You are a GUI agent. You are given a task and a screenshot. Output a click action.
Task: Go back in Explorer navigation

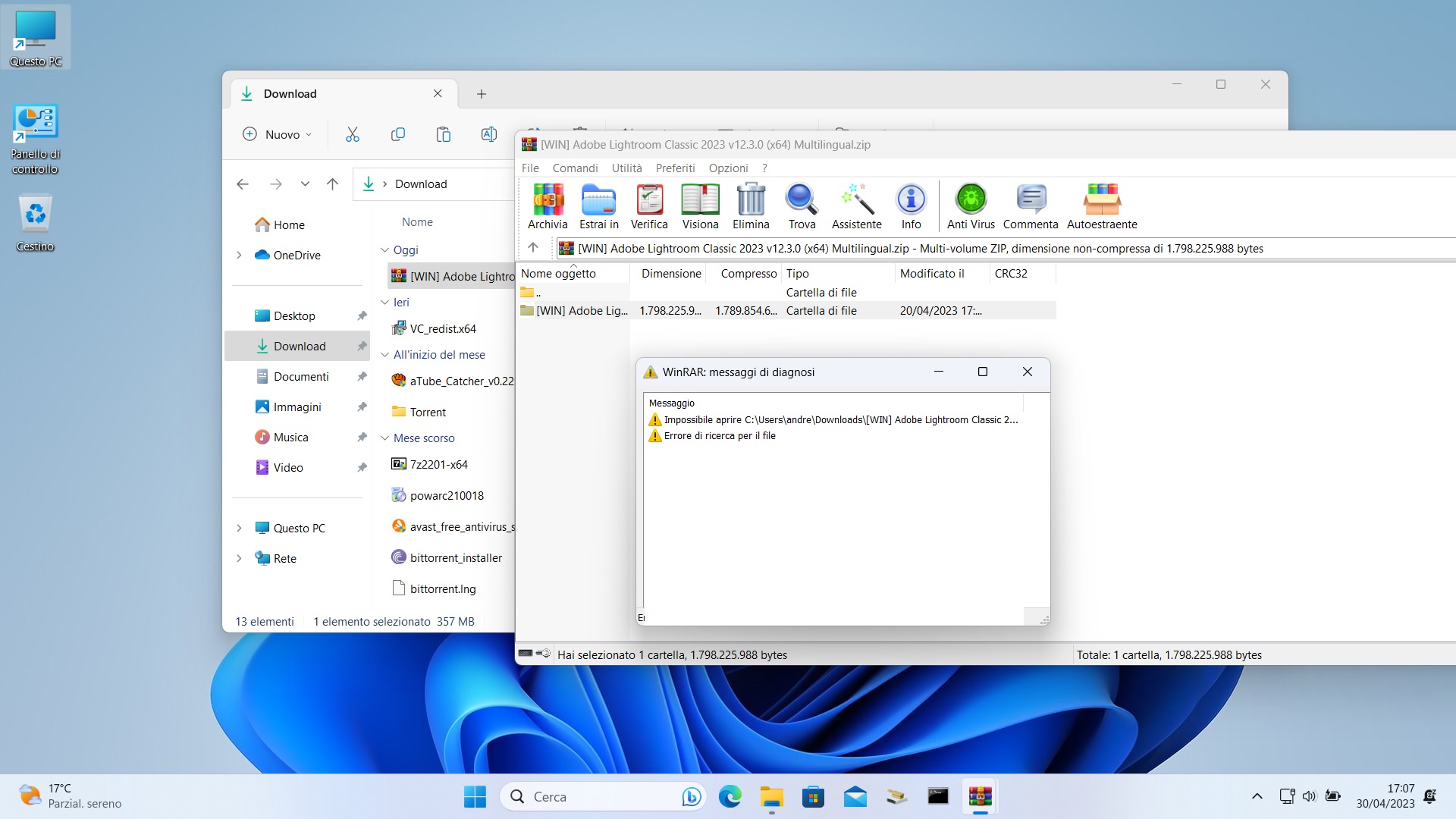(x=243, y=184)
